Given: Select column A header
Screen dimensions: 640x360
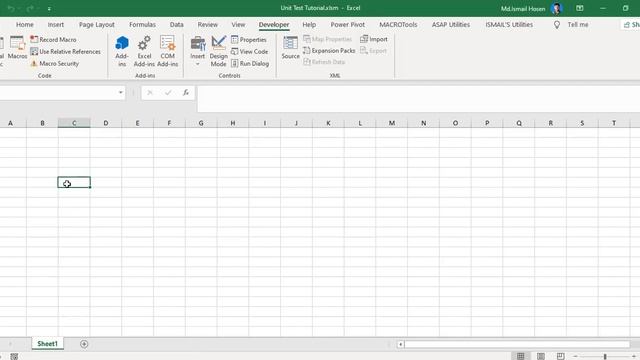Looking at the screenshot, I should 11,123.
